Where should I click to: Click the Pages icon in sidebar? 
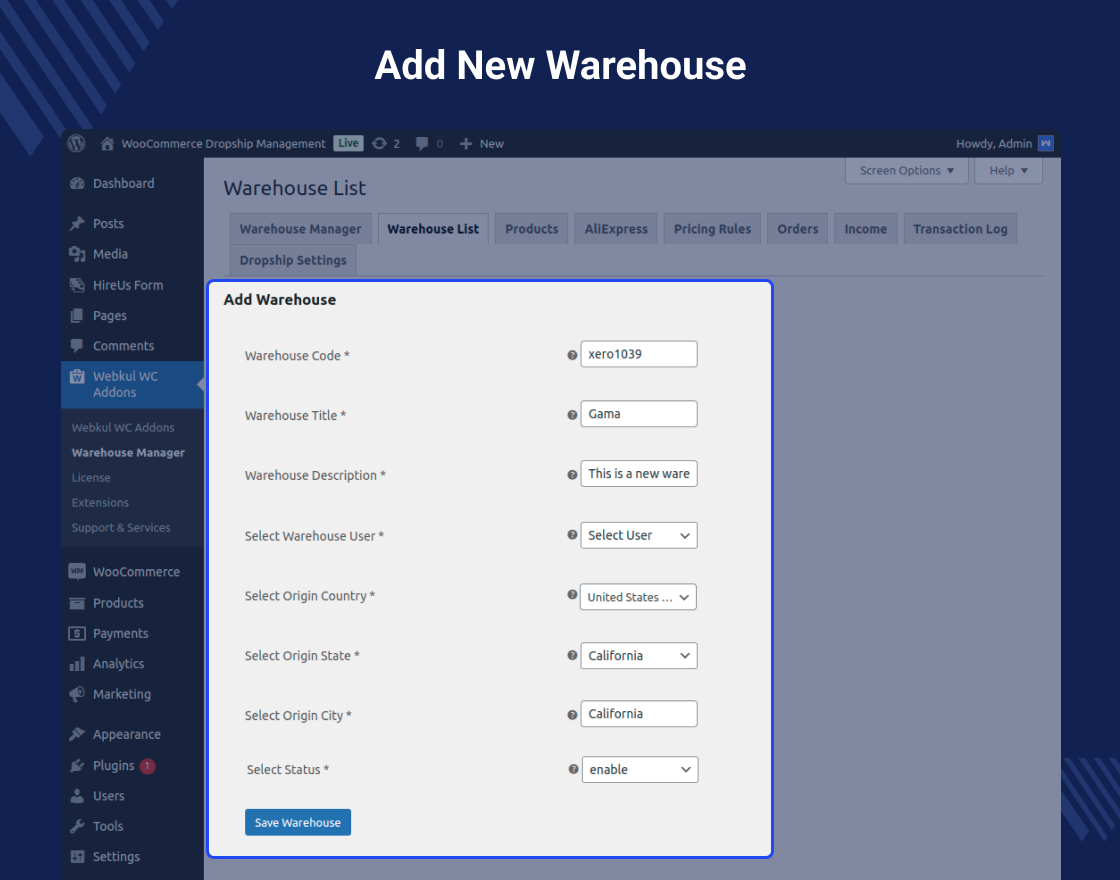point(77,316)
